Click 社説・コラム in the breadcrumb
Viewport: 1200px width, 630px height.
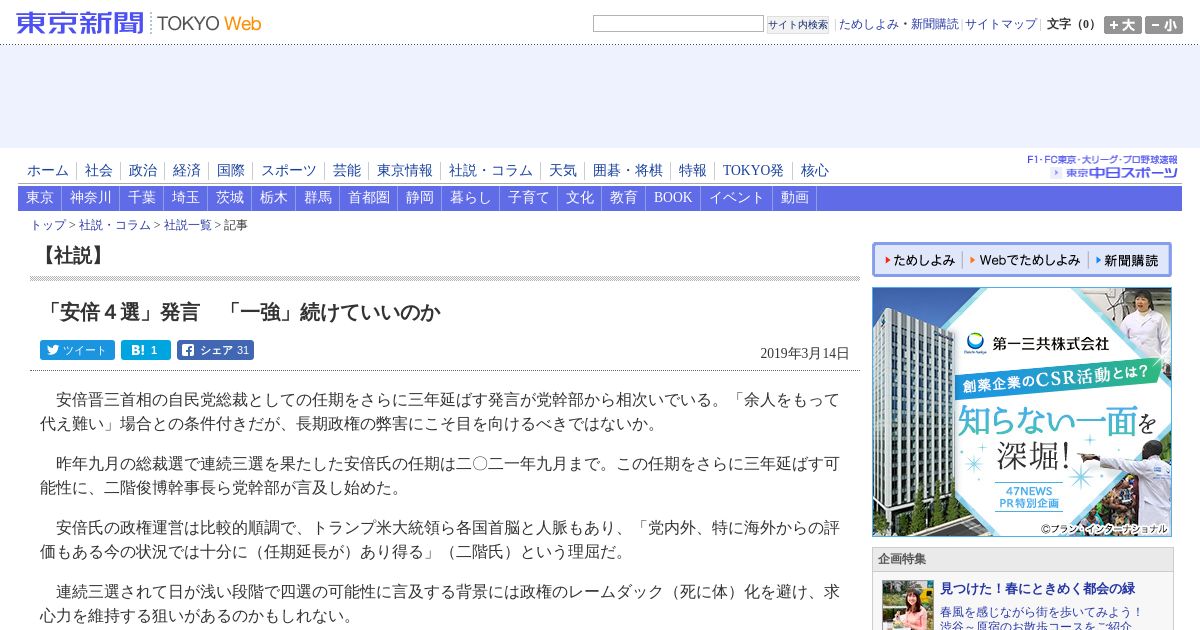[x=115, y=226]
